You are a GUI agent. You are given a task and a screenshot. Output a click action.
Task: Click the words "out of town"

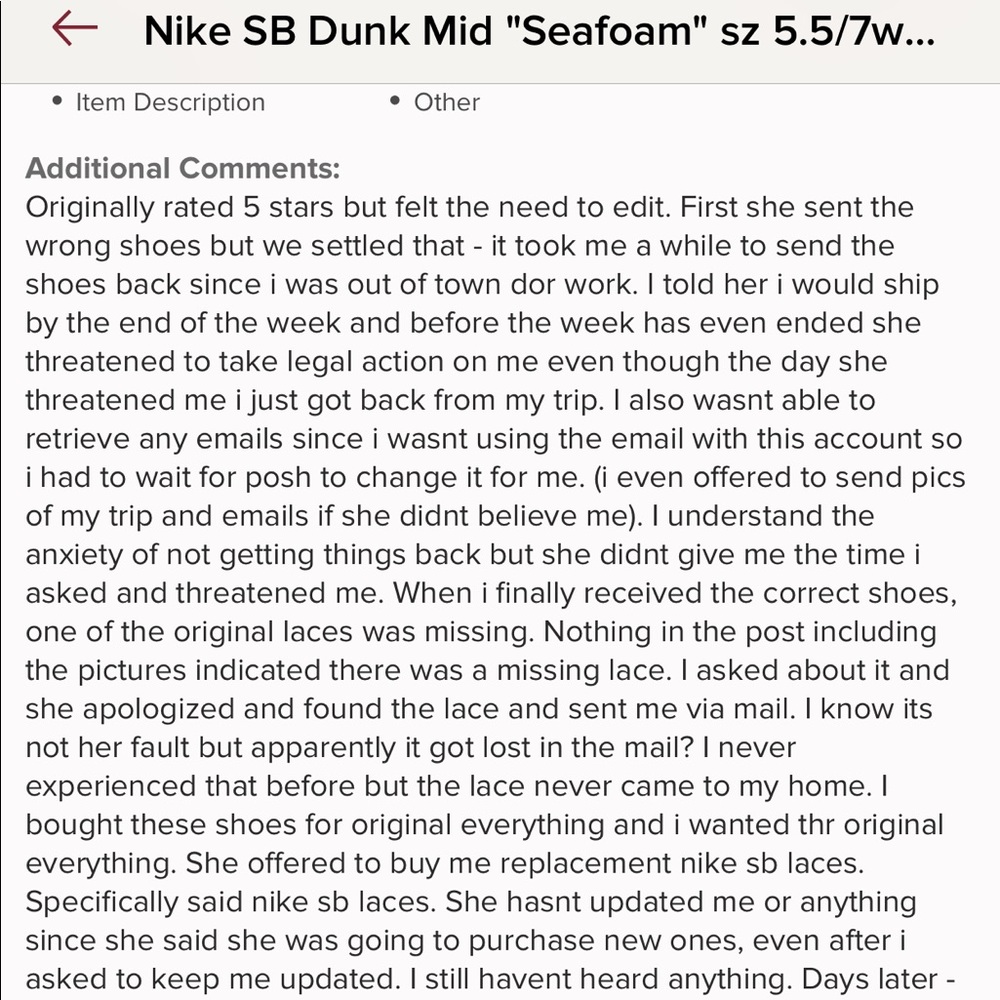[x=484, y=284]
